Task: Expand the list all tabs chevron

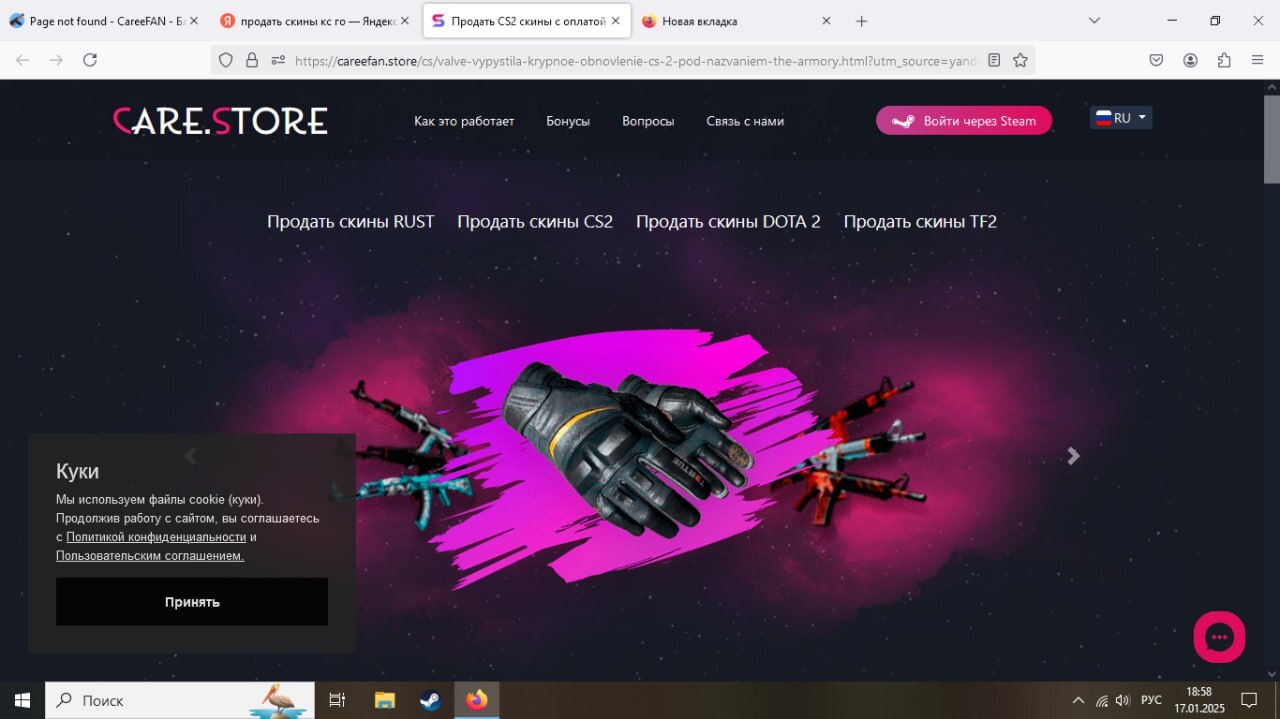Action: (1094, 20)
